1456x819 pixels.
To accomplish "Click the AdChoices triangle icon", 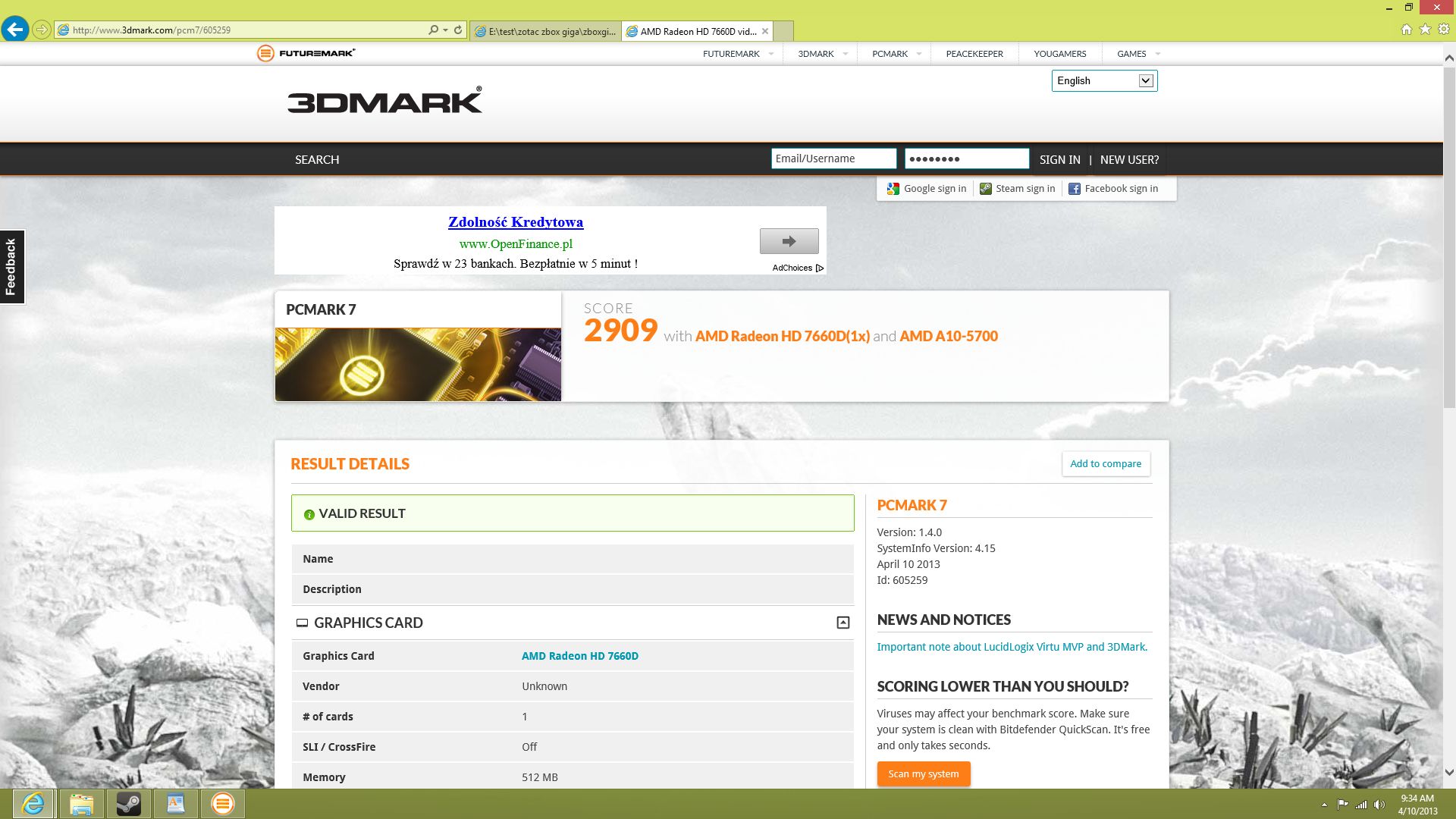I will tap(820, 268).
